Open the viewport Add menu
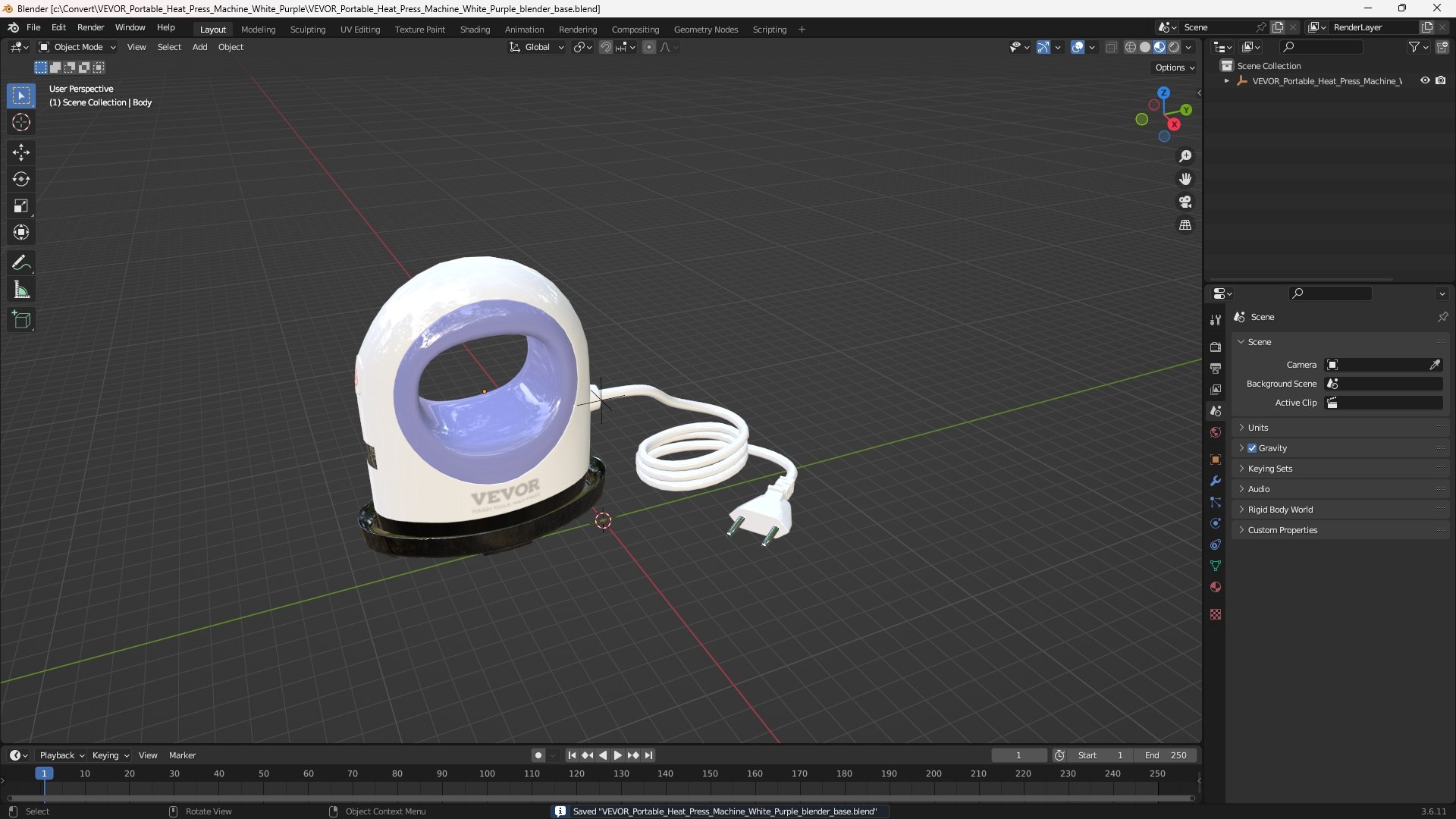 pos(199,47)
